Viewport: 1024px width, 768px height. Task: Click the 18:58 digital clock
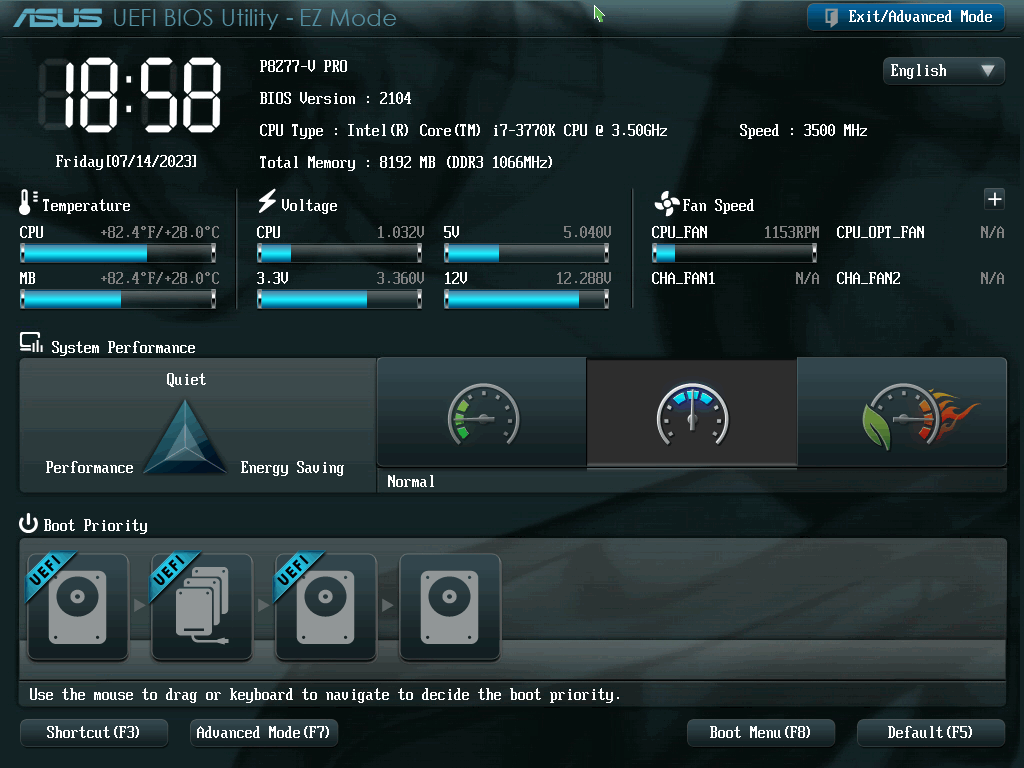tap(130, 95)
